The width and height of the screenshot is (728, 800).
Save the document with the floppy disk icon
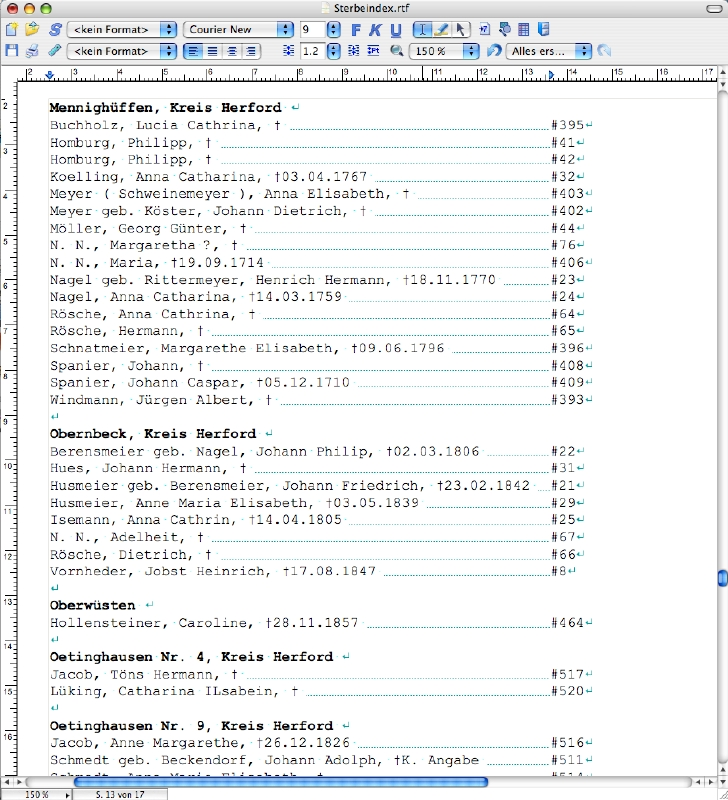pyautogui.click(x=11, y=50)
